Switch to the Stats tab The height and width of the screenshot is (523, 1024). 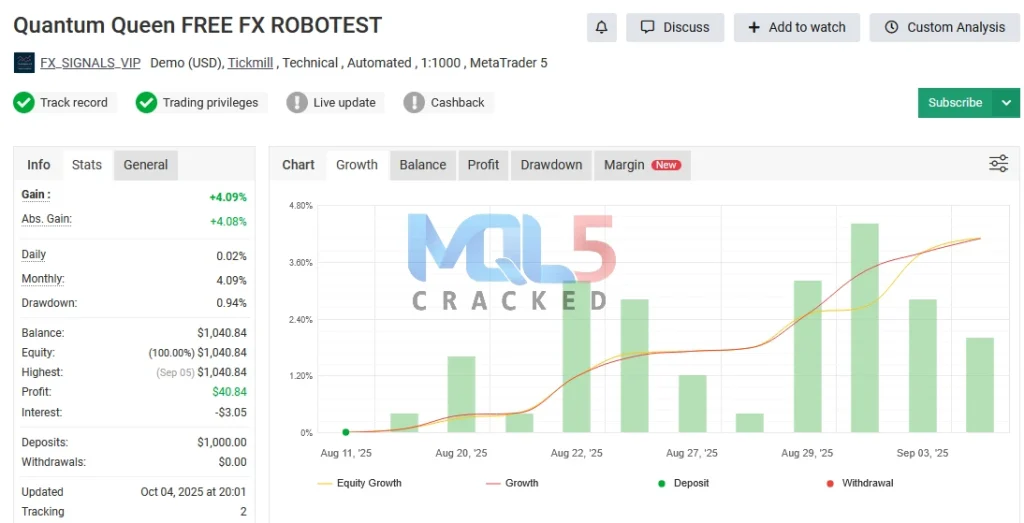coord(87,165)
